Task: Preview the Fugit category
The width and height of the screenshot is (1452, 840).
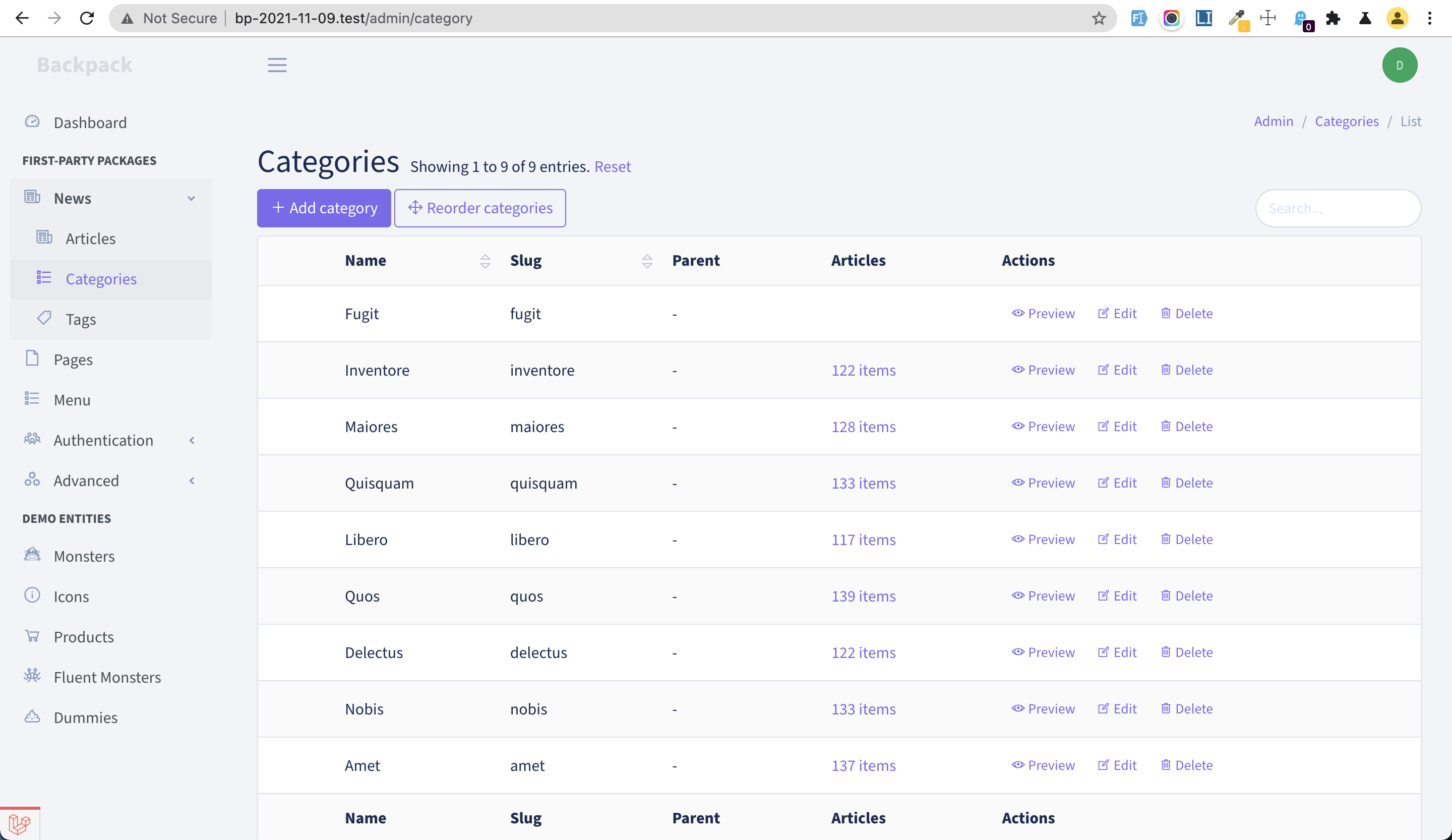Action: tap(1044, 313)
